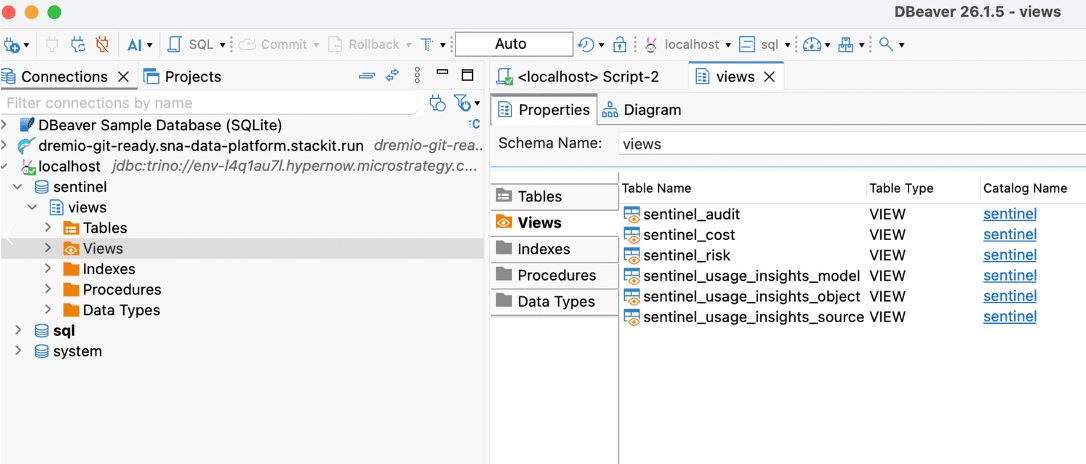
Task: Switch to the Projects panel tab
Action: (x=183, y=77)
